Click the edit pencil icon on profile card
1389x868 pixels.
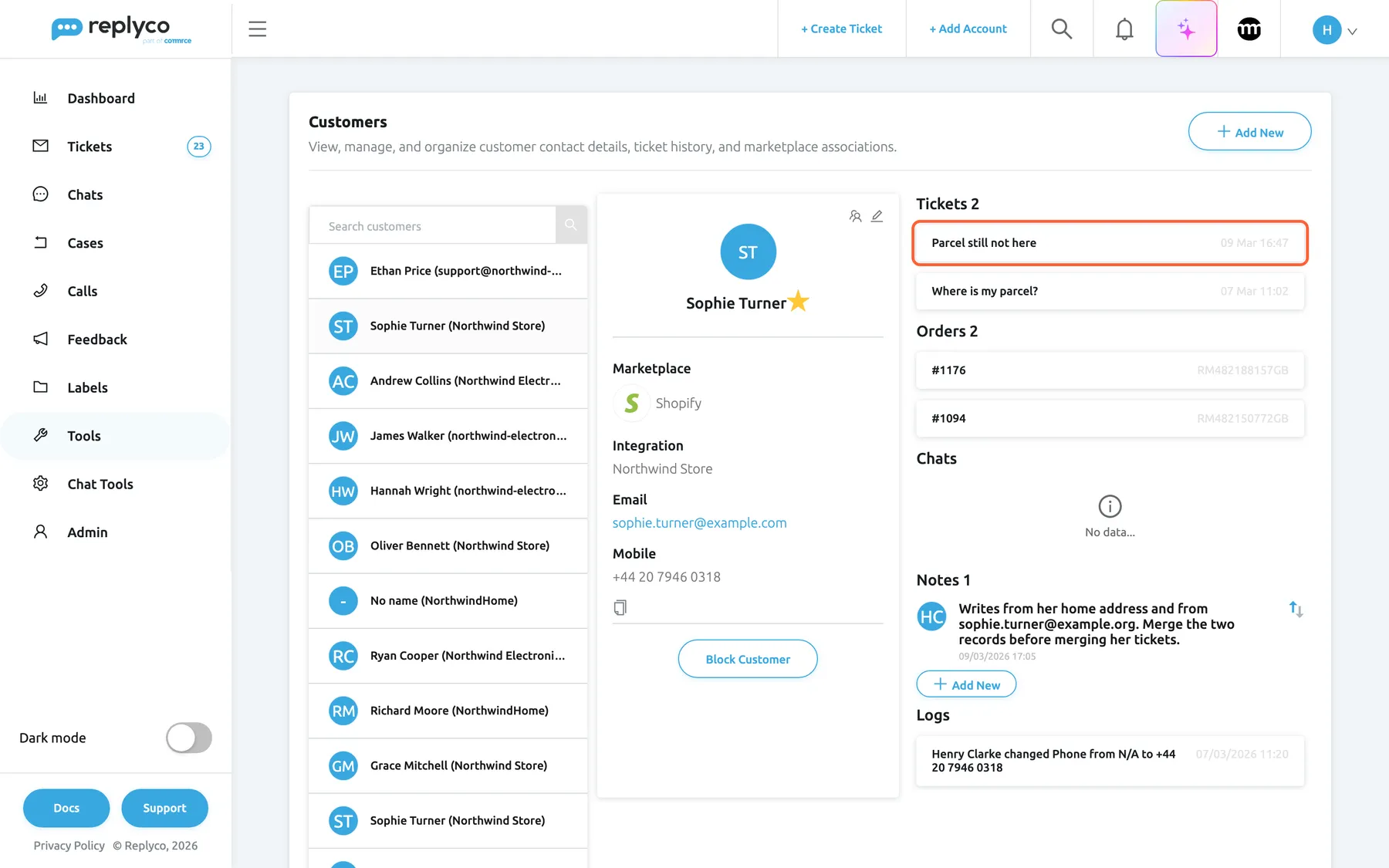877,216
